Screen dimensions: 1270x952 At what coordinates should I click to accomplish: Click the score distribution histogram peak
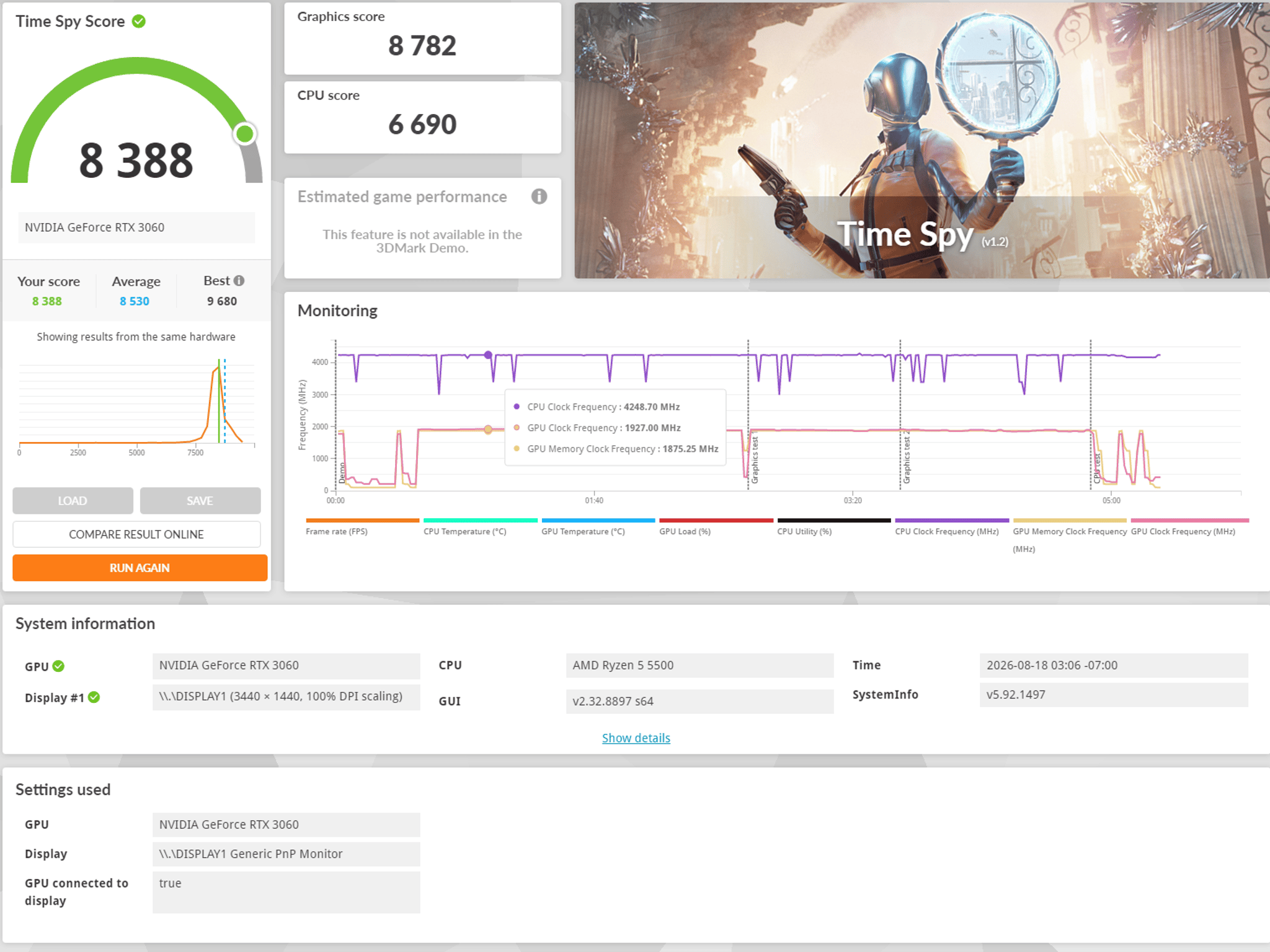[x=218, y=369]
